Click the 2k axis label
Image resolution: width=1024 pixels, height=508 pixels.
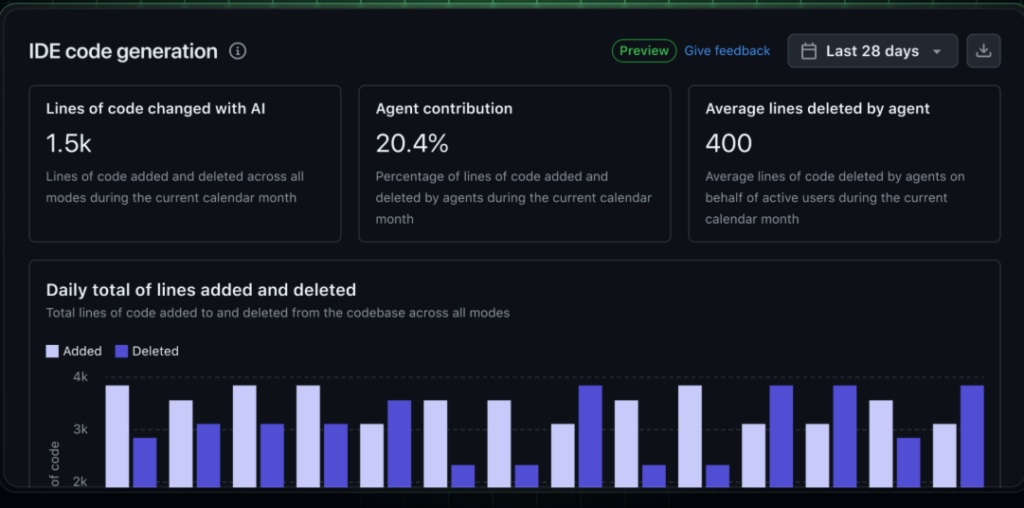point(80,481)
